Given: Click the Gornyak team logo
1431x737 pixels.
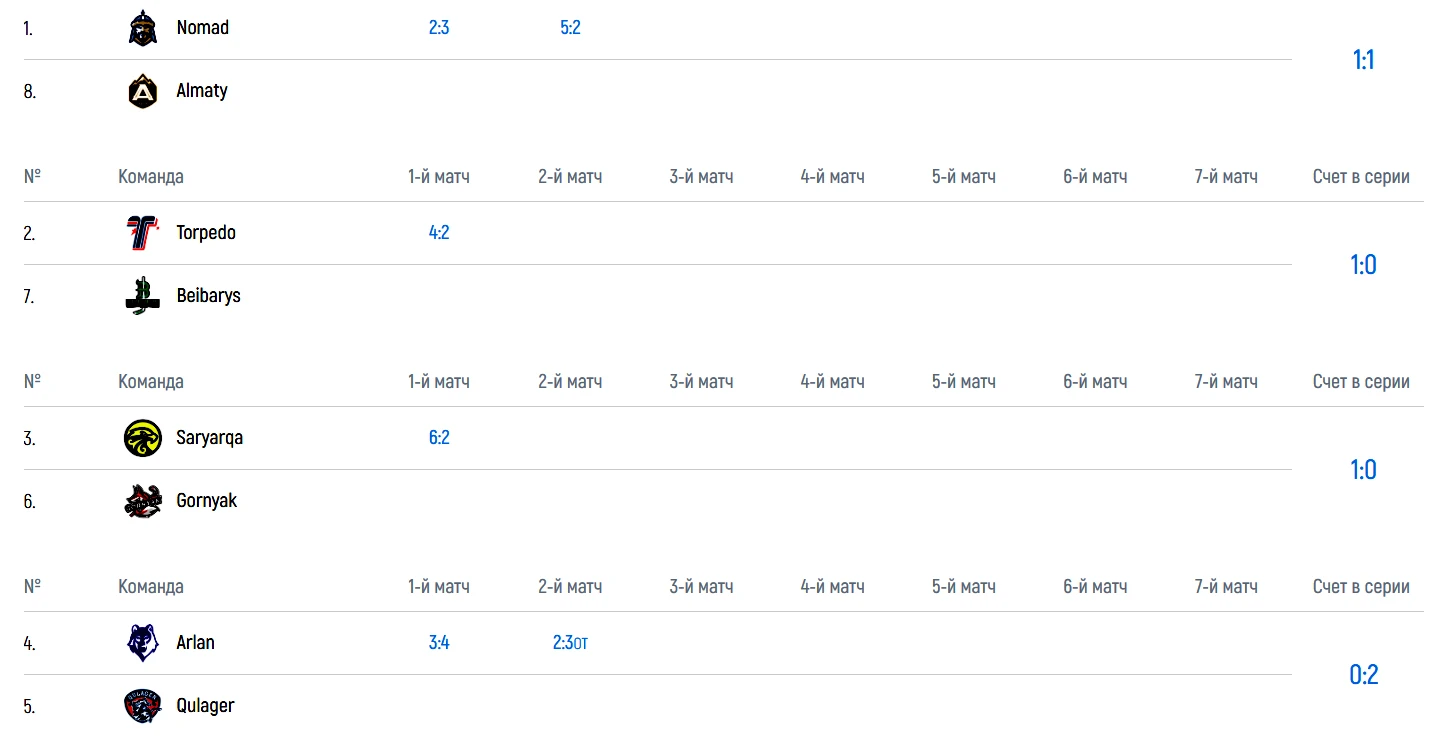Looking at the screenshot, I should (x=143, y=501).
